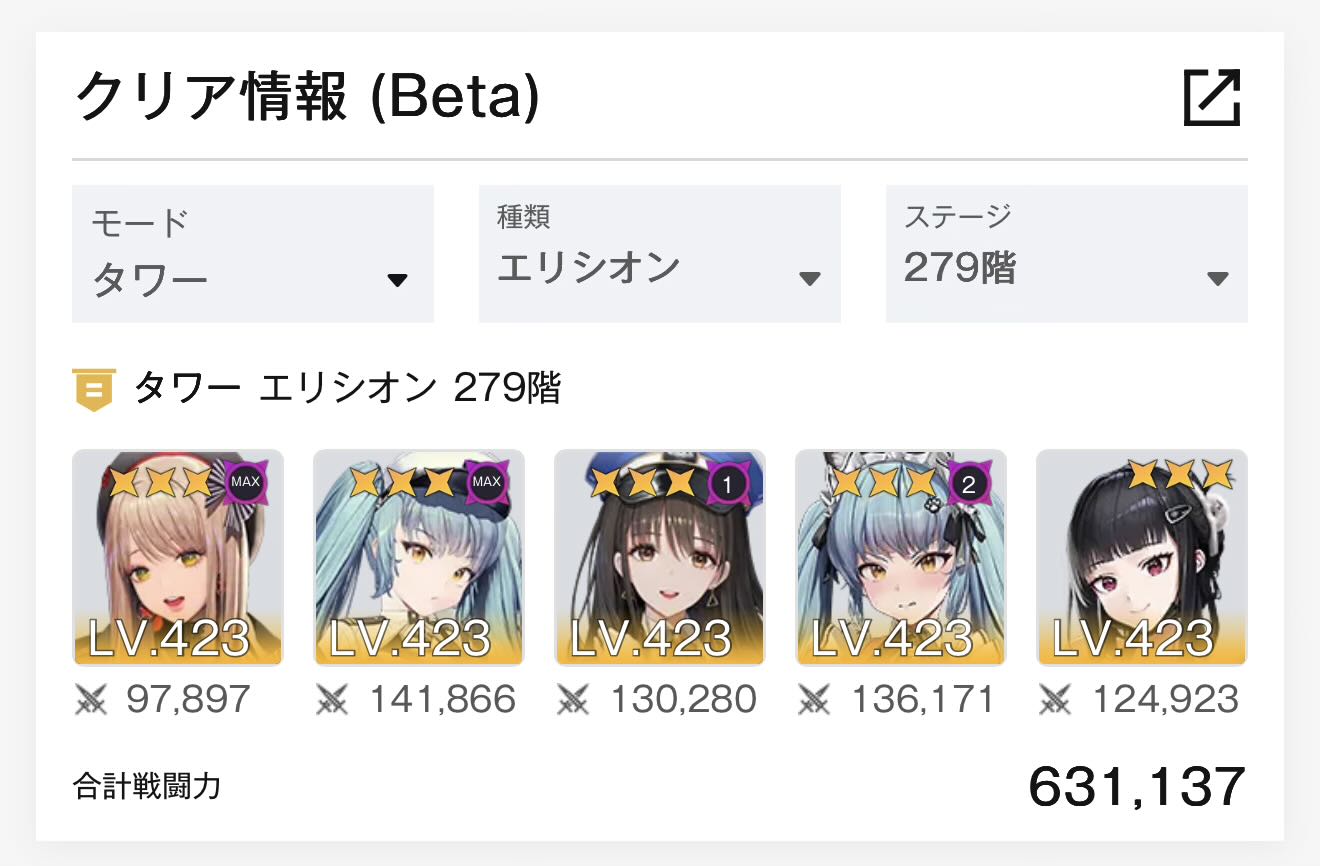Open the 種類 dropdown showing エリシオン
The image size is (1320, 866).
[660, 254]
